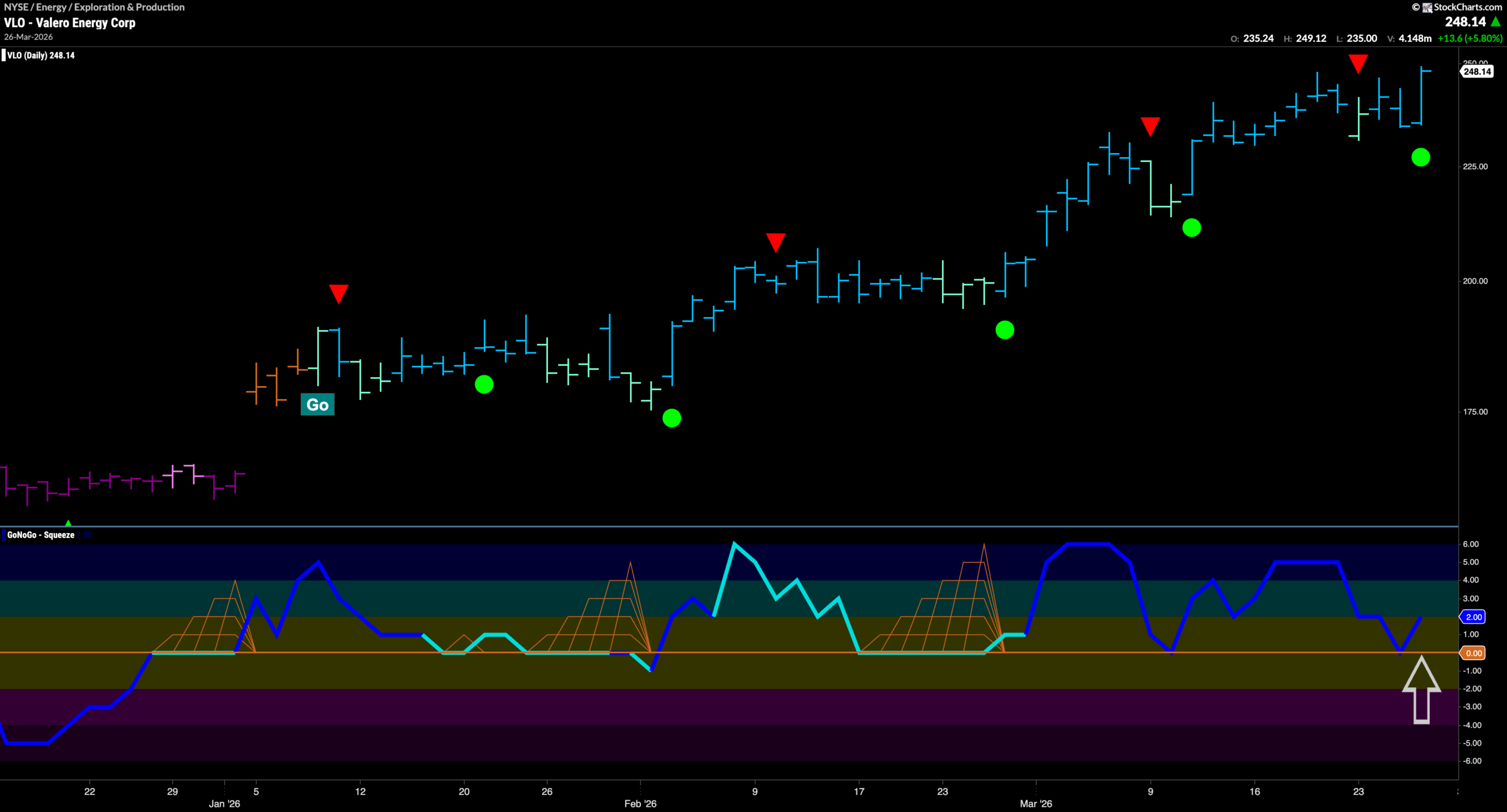Click the 12 date axis label
The height and width of the screenshot is (812, 1507).
pos(360,791)
